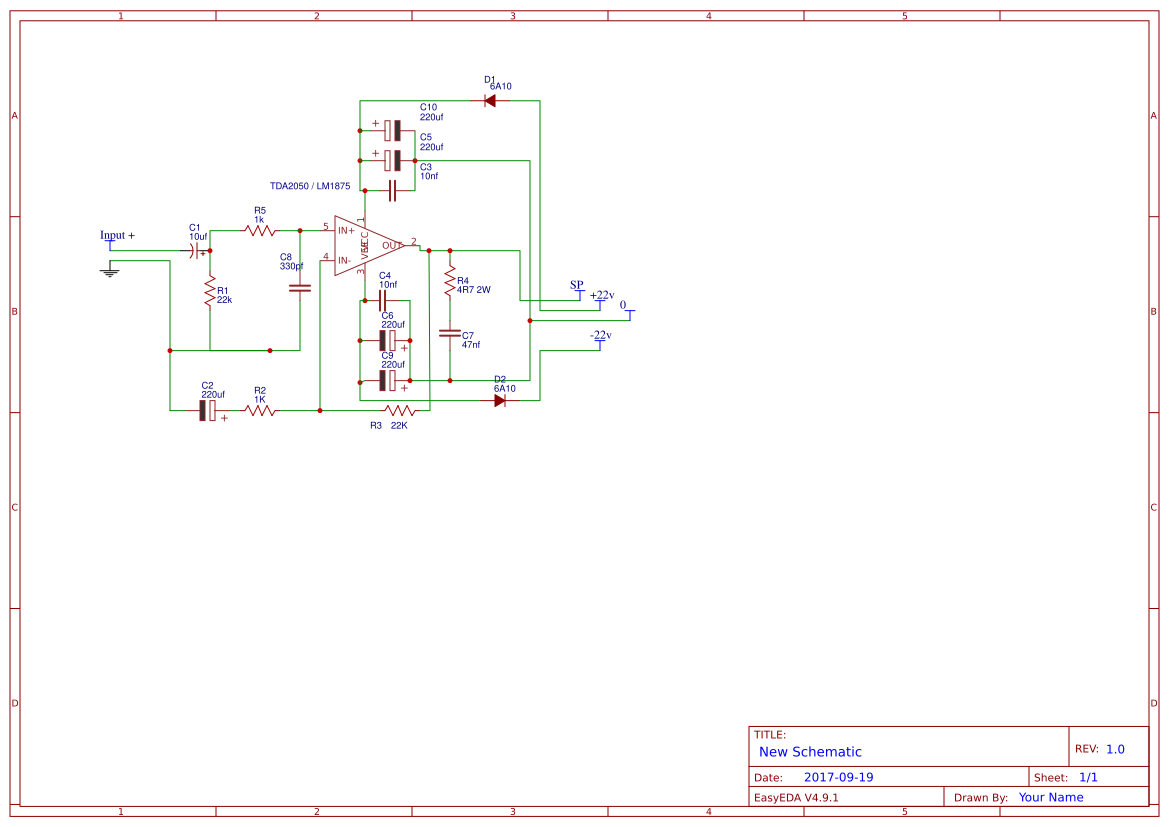Select diode D2 near the bottom
The image size is (1169, 827).
tap(499, 399)
